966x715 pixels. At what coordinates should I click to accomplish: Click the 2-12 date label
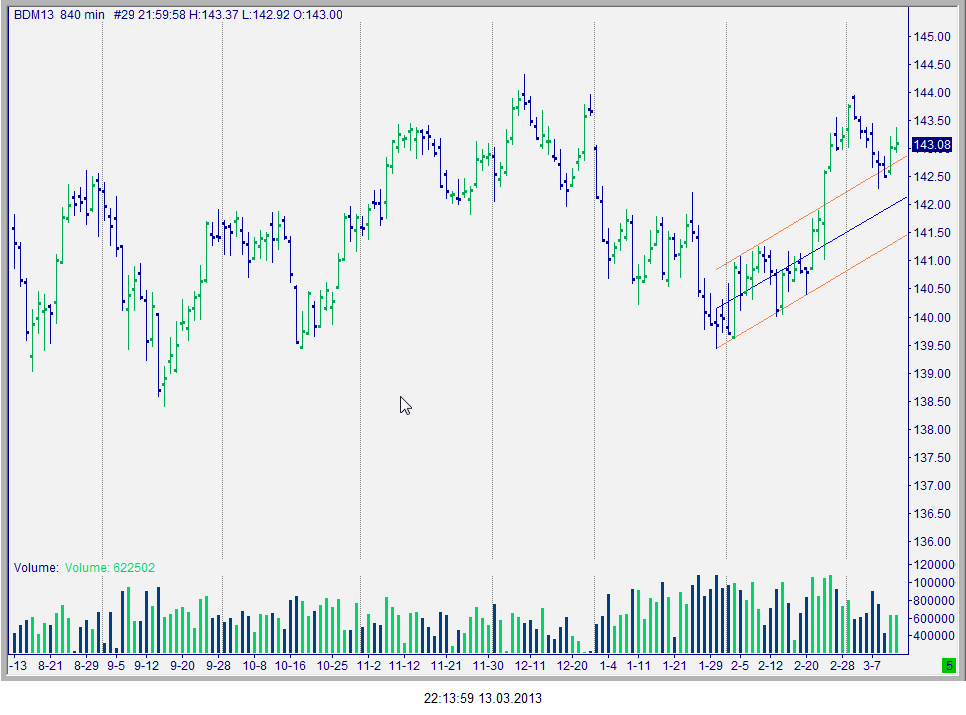(x=770, y=666)
